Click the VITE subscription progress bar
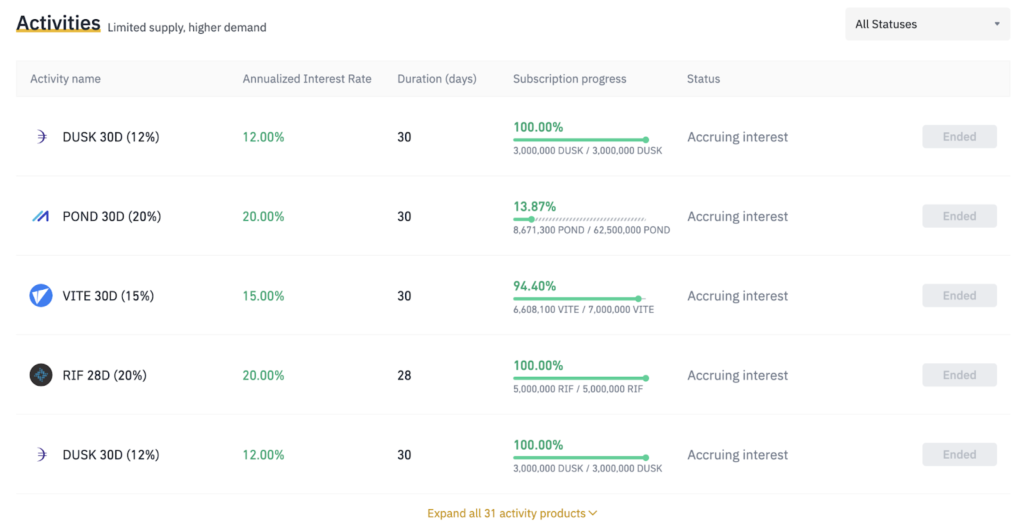The image size is (1024, 527). (x=578, y=298)
